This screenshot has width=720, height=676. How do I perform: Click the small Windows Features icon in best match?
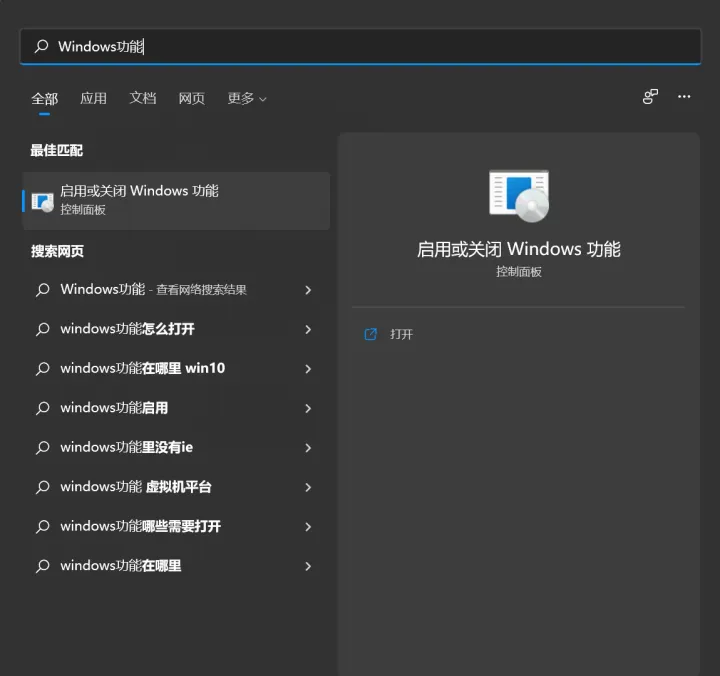[x=43, y=202]
